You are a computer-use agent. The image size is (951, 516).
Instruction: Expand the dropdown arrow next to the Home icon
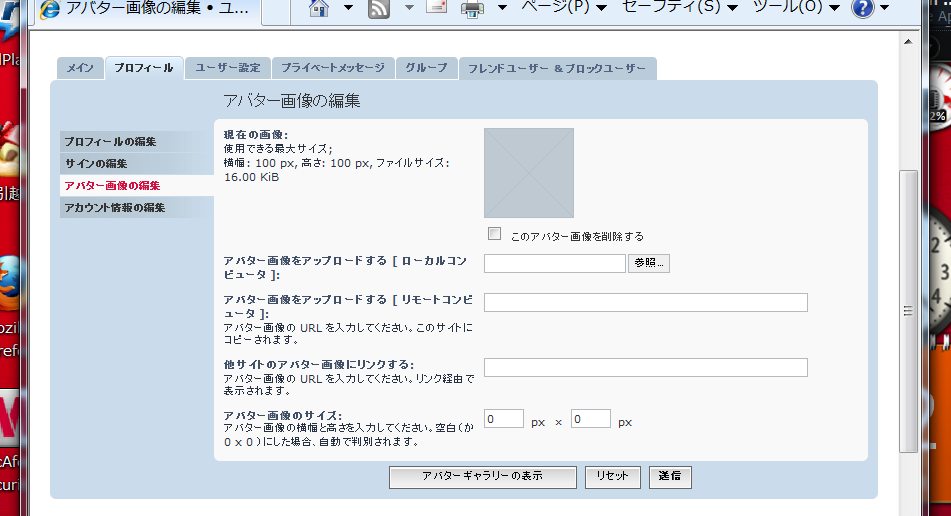[x=348, y=10]
